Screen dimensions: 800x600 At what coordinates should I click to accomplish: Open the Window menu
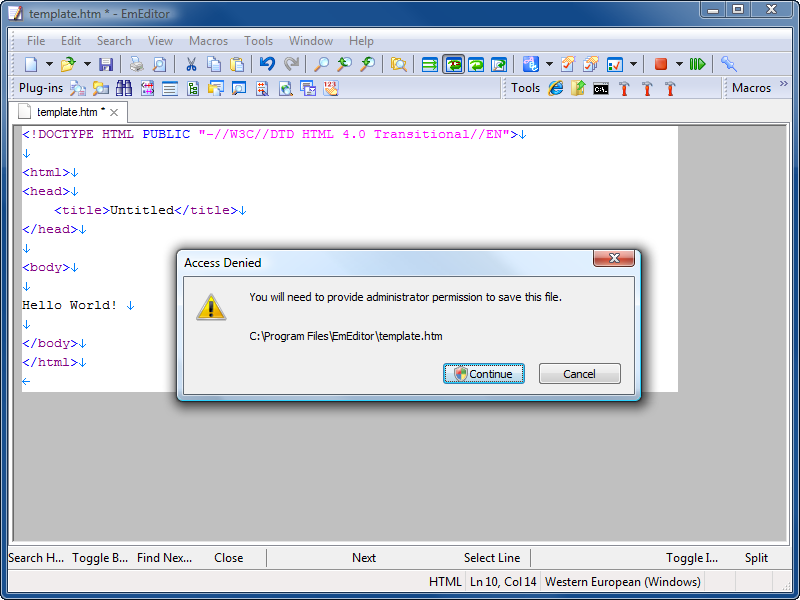[x=311, y=41]
